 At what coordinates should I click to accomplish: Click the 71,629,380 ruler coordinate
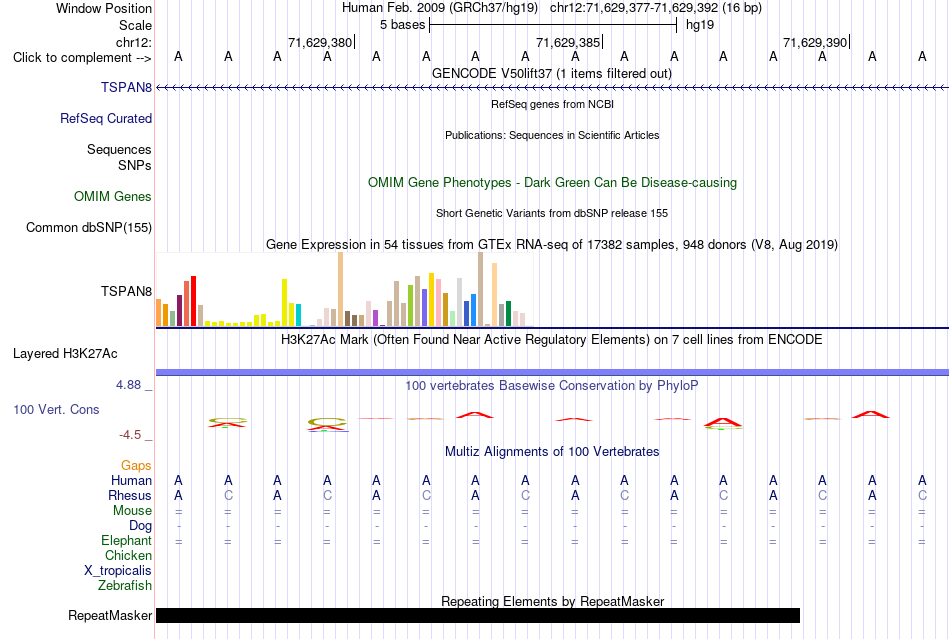click(x=320, y=42)
